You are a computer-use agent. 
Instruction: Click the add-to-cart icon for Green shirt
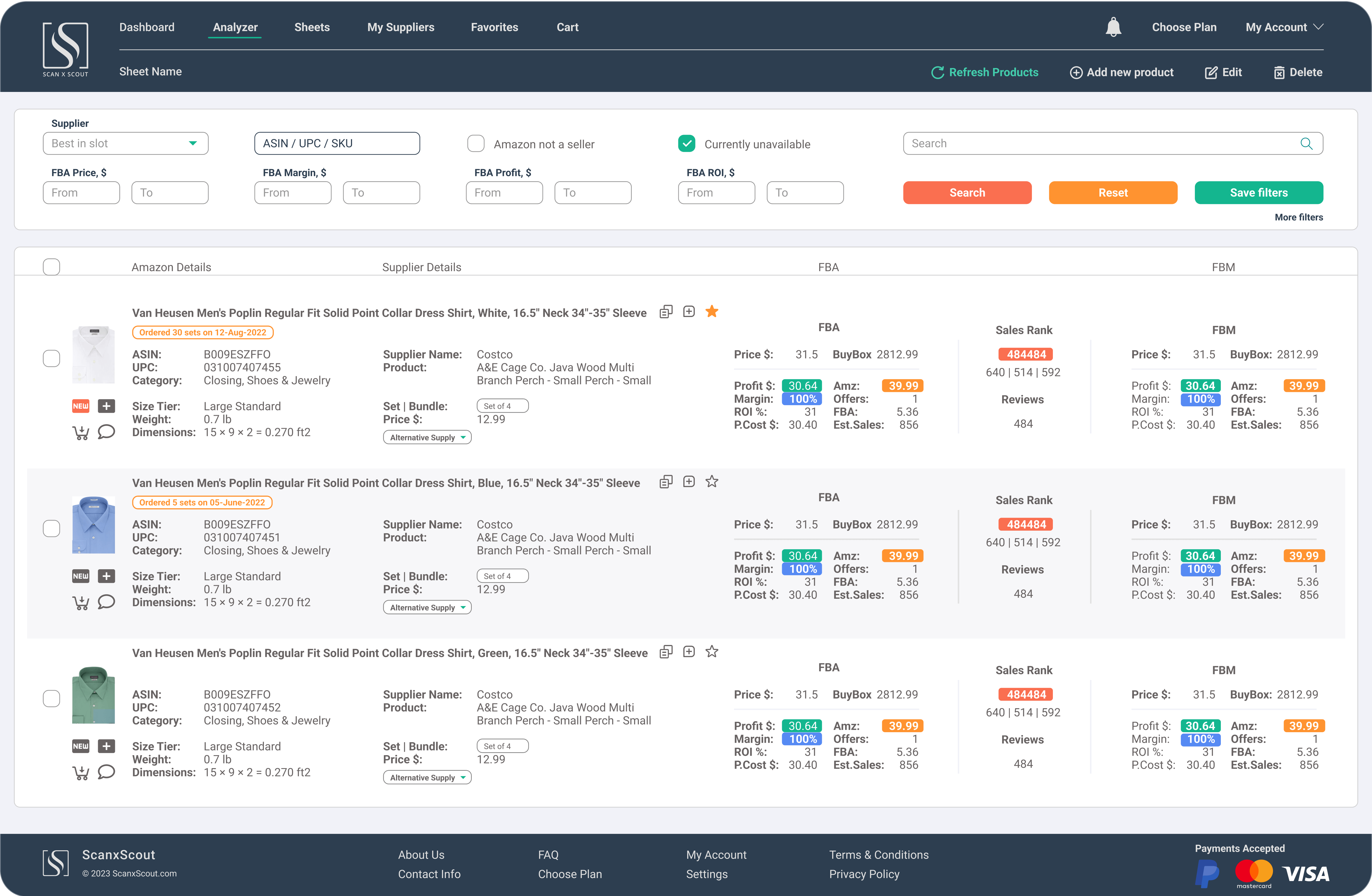[81, 773]
